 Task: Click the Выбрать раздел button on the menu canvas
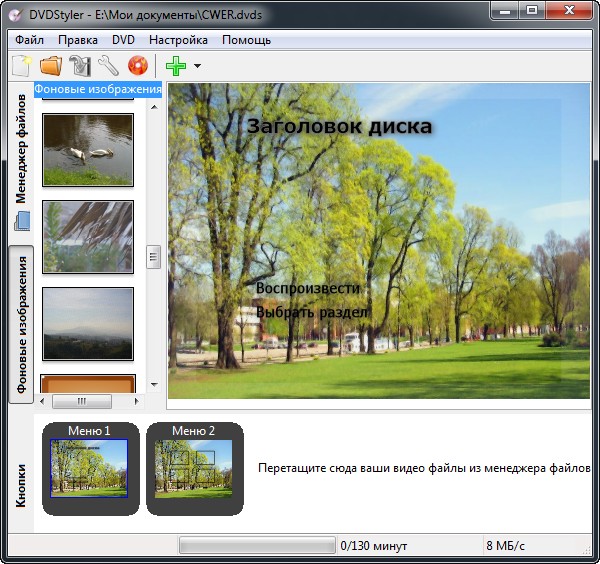click(312, 312)
